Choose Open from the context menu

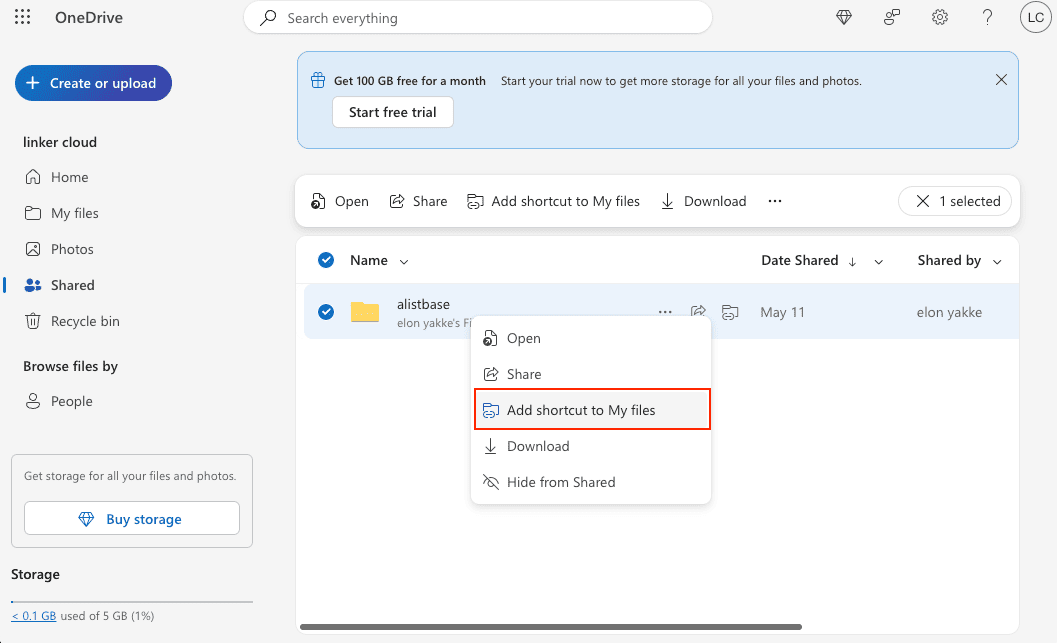pyautogui.click(x=591, y=338)
